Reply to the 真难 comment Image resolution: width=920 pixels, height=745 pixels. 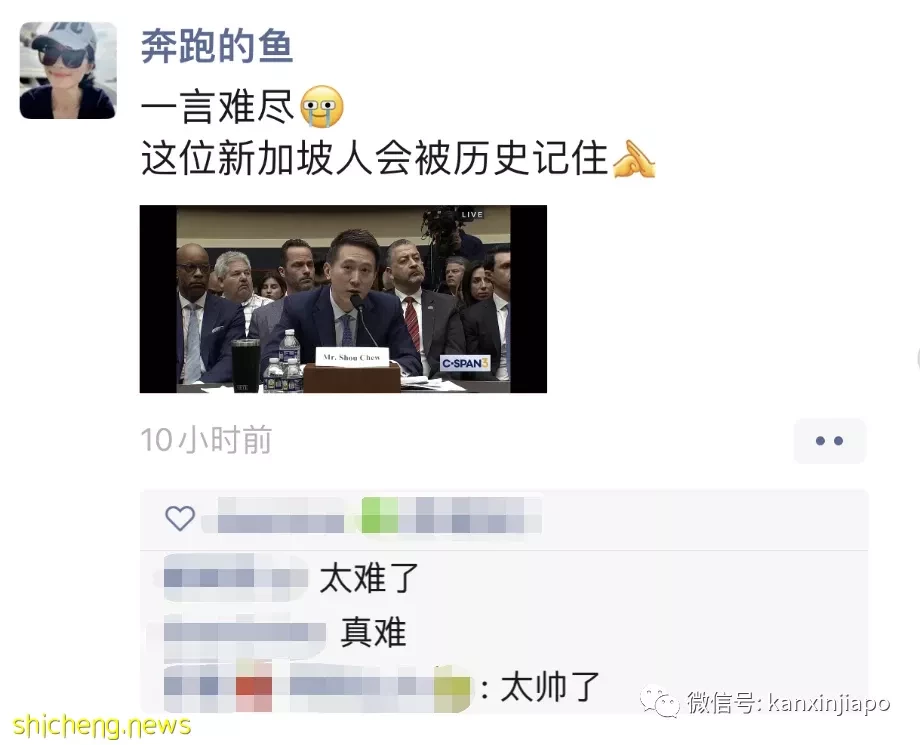373,633
